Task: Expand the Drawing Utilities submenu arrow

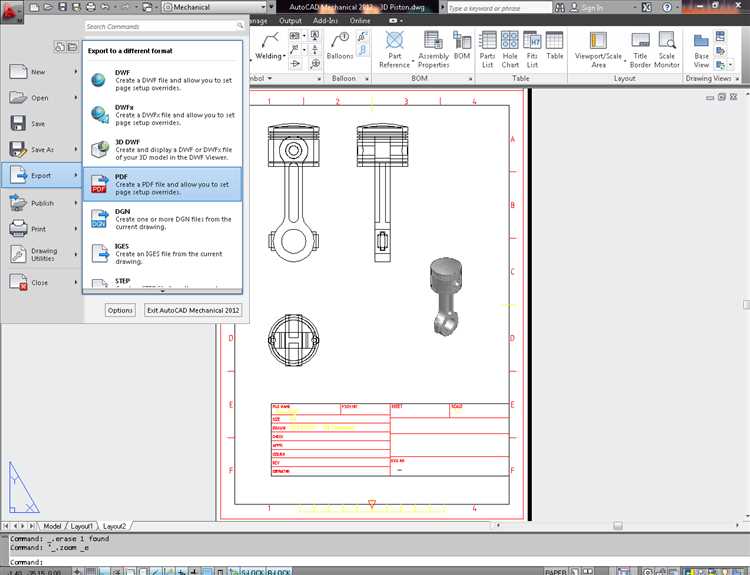Action: click(76, 254)
